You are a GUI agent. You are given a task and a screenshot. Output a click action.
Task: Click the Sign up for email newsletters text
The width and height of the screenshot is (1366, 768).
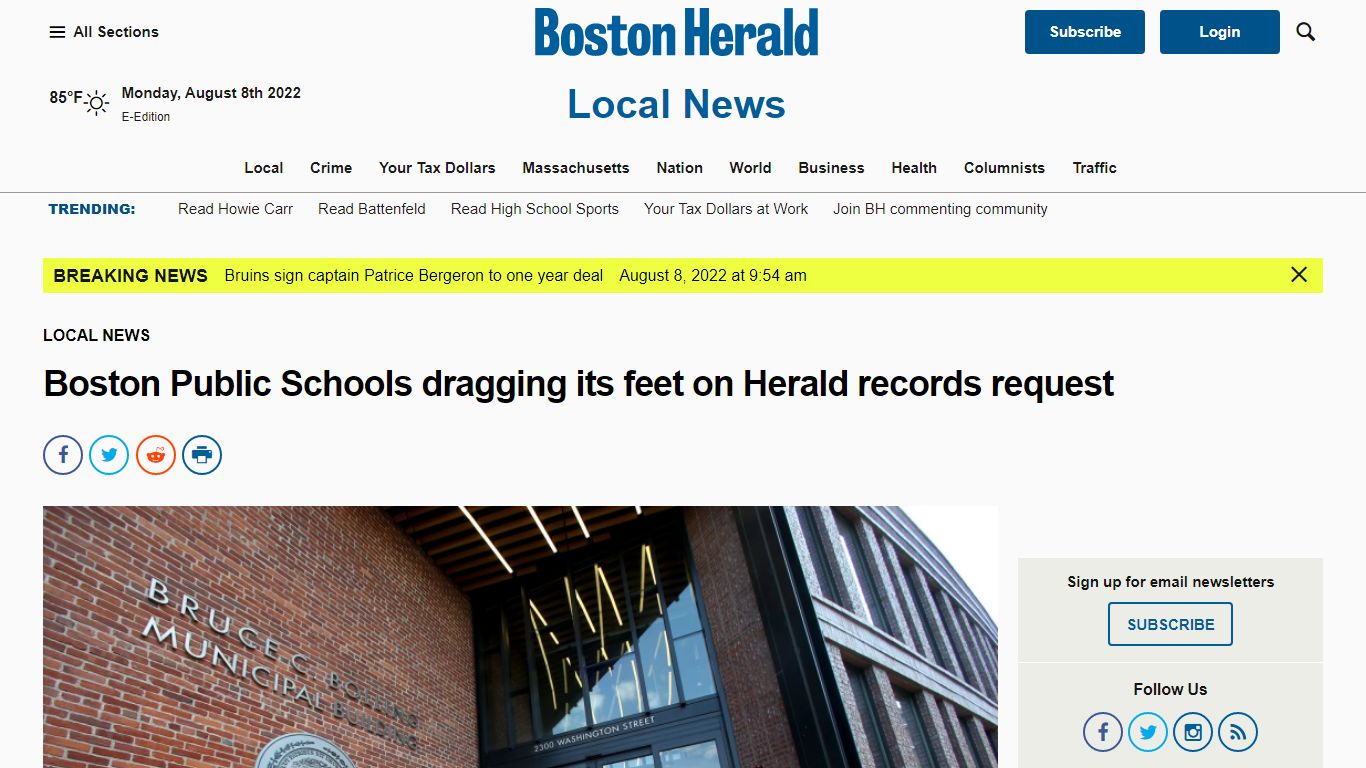pos(1171,581)
